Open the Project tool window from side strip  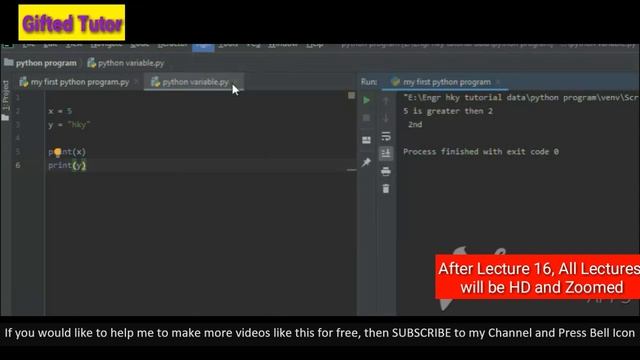click(5, 101)
